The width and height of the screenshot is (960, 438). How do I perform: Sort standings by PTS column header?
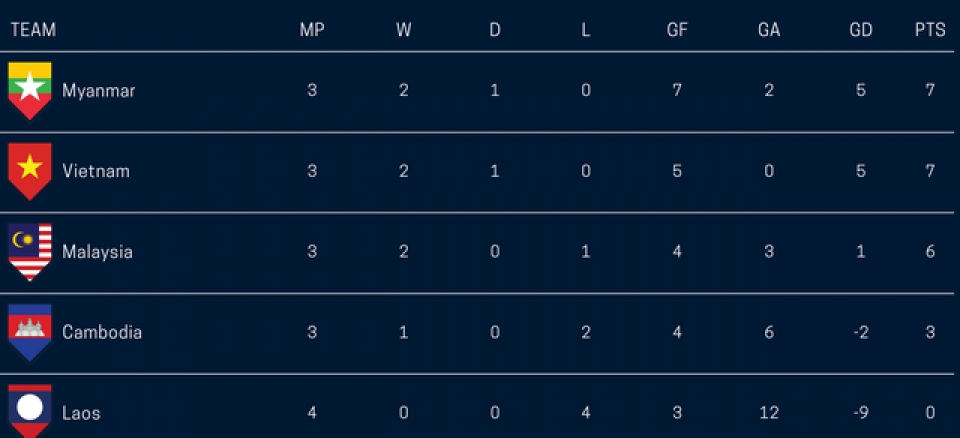930,30
